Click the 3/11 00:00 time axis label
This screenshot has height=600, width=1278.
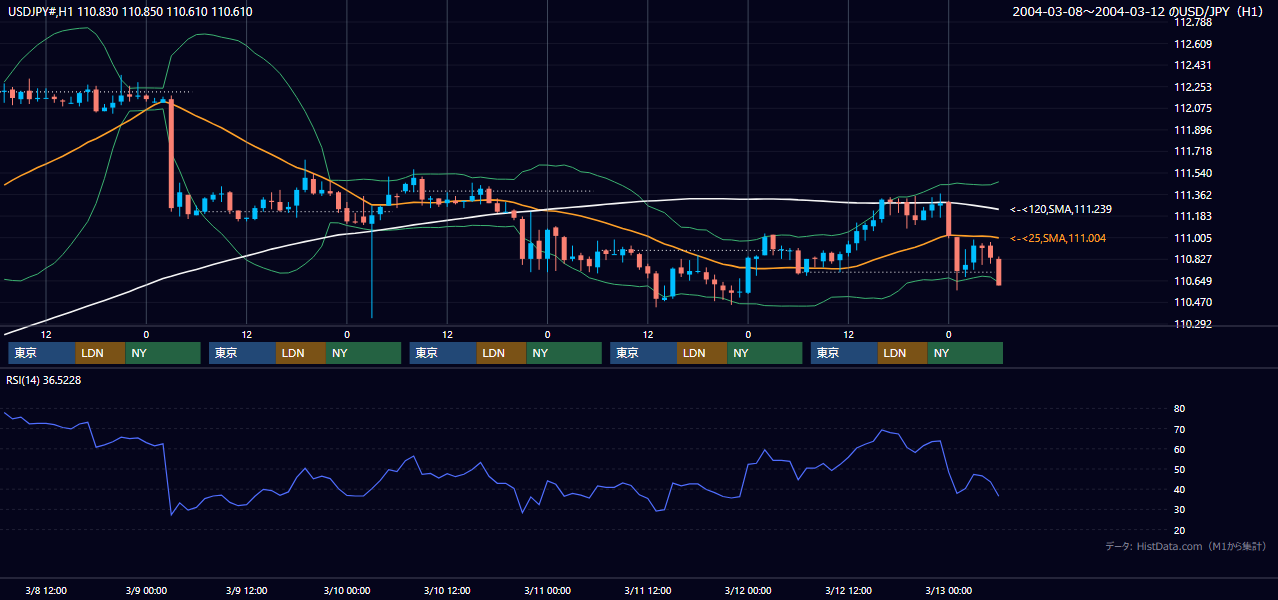(547, 590)
